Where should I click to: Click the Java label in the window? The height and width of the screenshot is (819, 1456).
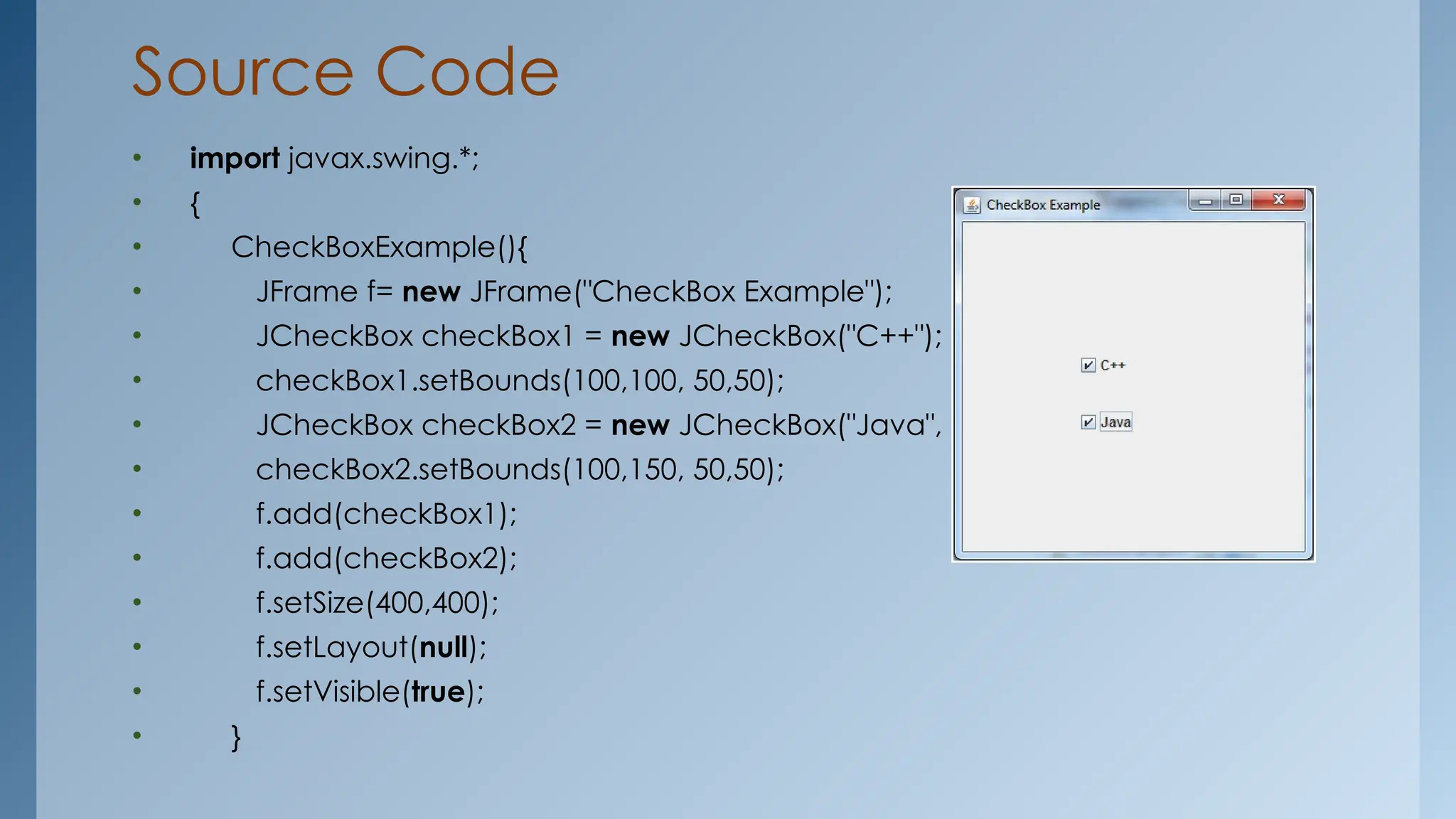point(1115,422)
